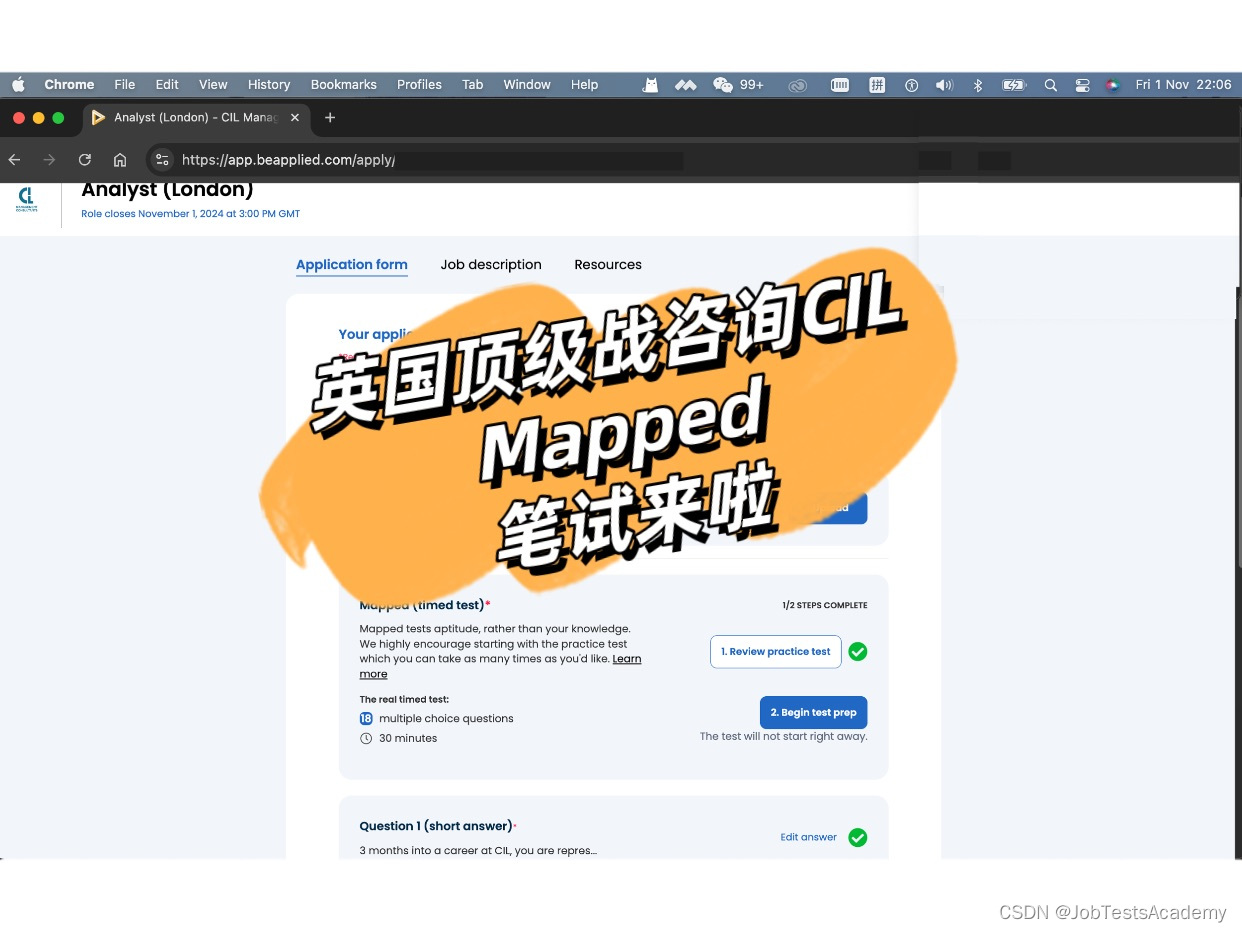Click the role closing date text
1242x932 pixels.
coord(190,214)
